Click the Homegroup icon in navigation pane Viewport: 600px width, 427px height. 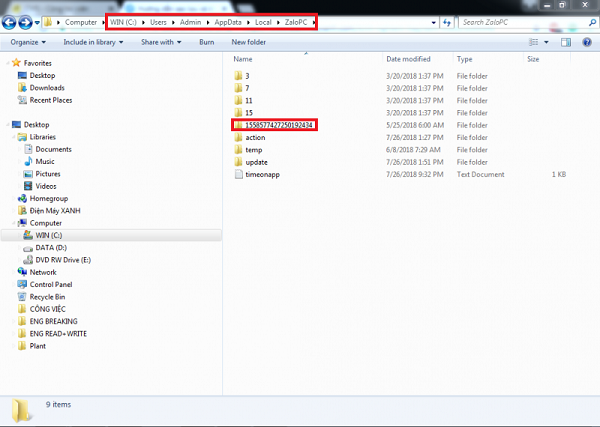pyautogui.click(x=21, y=198)
